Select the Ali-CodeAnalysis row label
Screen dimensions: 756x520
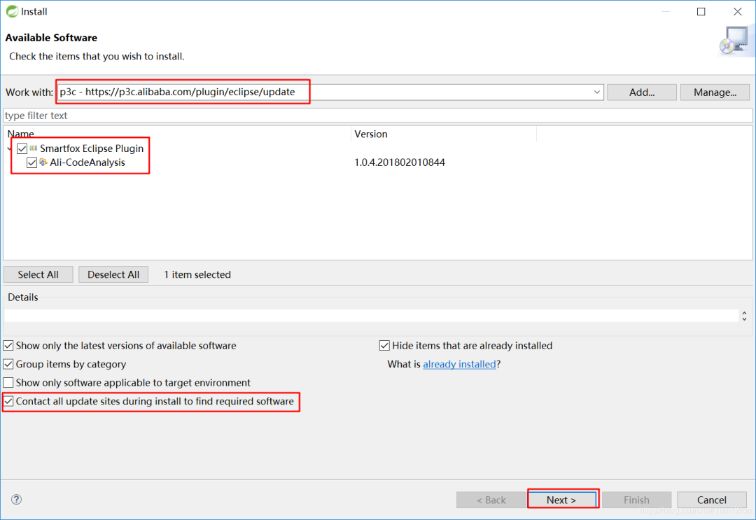tap(87, 162)
